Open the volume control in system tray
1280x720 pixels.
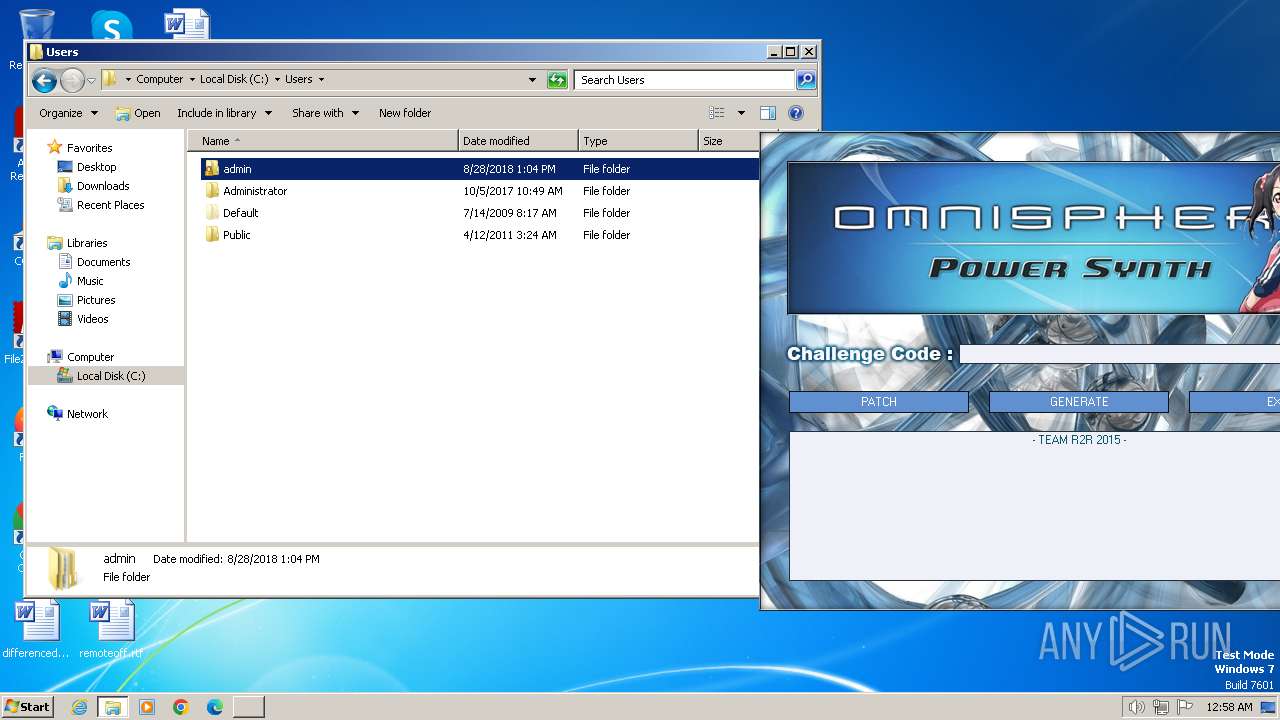(1136, 707)
